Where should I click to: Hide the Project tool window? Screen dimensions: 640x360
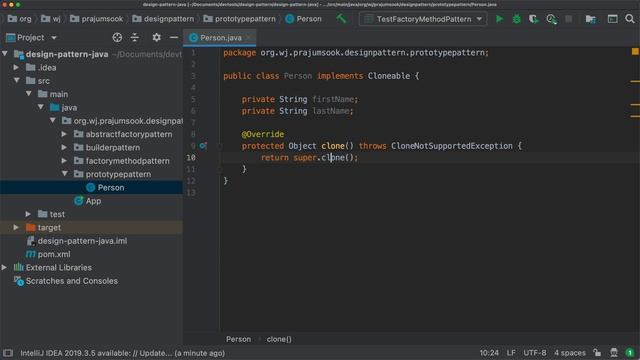click(174, 38)
